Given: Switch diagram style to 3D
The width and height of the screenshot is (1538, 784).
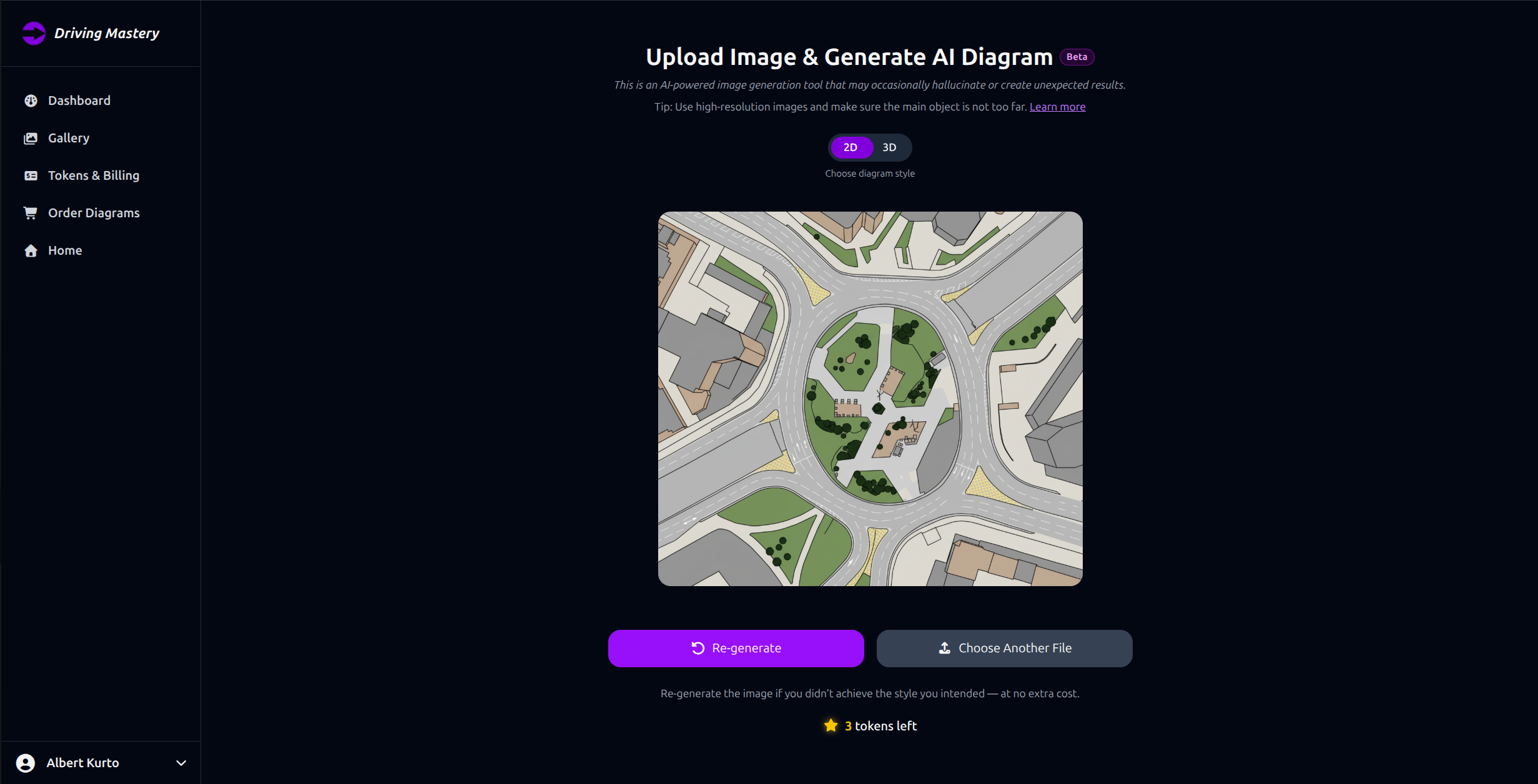Looking at the screenshot, I should 889,147.
